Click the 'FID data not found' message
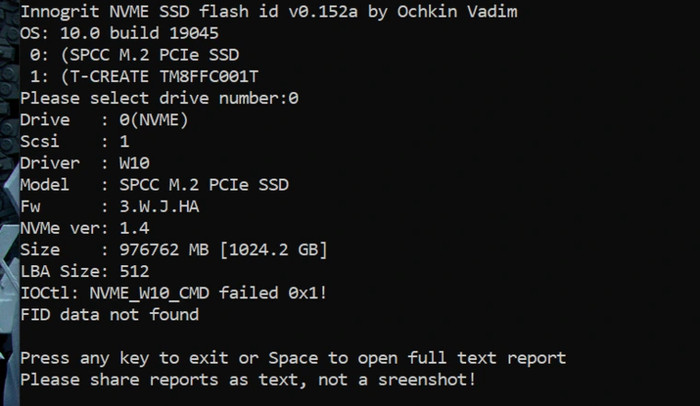700x406 pixels. click(x=110, y=315)
